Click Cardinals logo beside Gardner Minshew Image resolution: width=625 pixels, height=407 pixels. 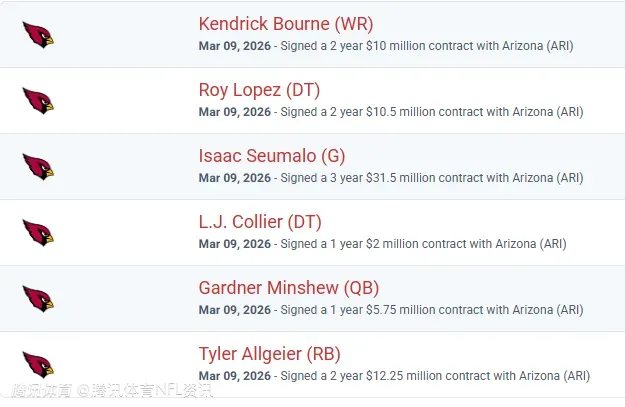[x=38, y=299]
